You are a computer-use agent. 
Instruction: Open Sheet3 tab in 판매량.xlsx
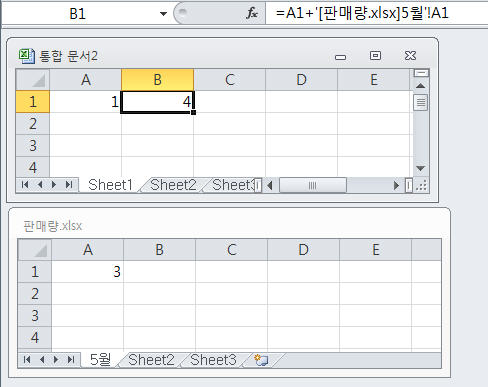pos(213,360)
